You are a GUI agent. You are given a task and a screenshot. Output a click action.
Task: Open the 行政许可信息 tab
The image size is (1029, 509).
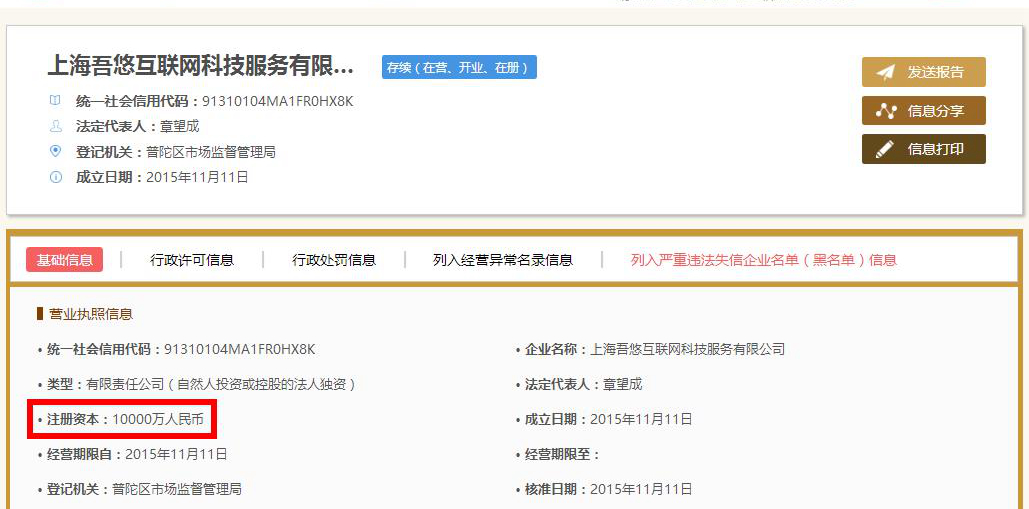[x=192, y=260]
